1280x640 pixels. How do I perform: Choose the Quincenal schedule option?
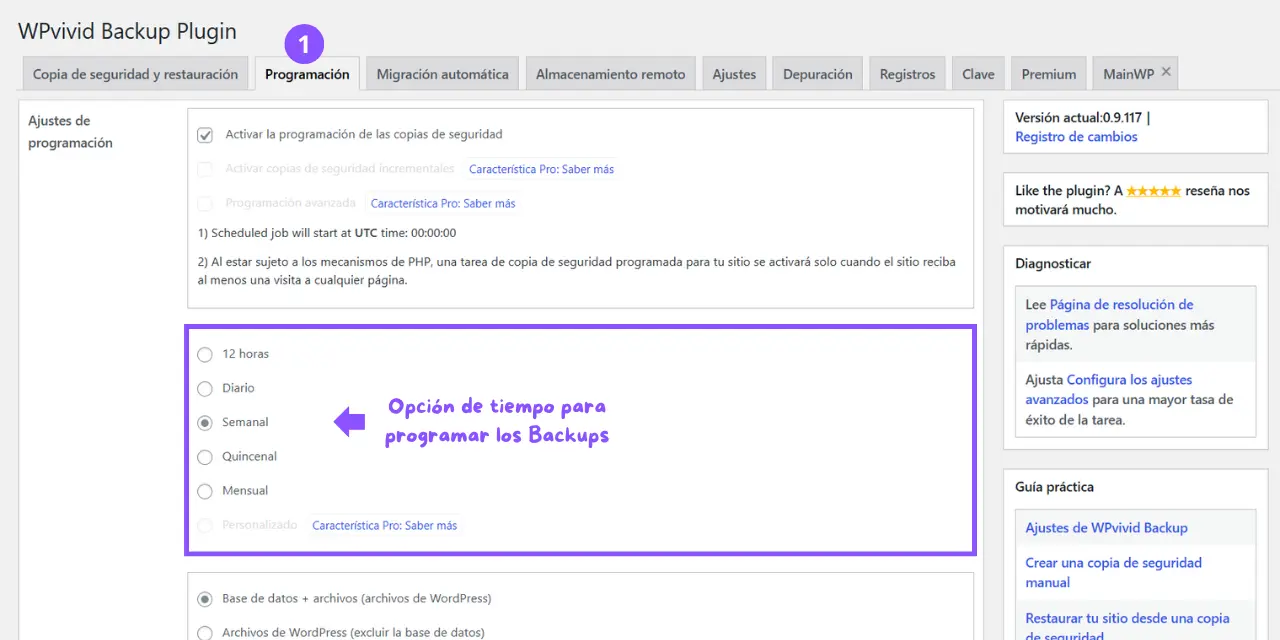click(x=205, y=457)
